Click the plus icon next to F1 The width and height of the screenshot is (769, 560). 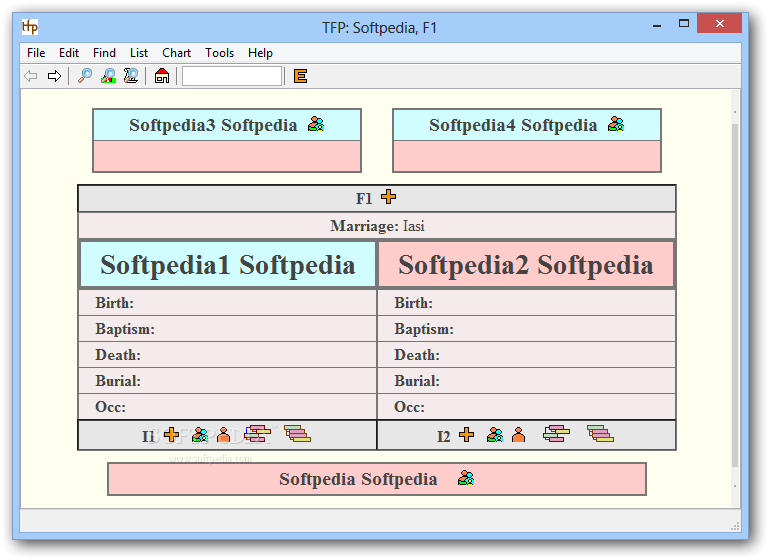(x=388, y=197)
